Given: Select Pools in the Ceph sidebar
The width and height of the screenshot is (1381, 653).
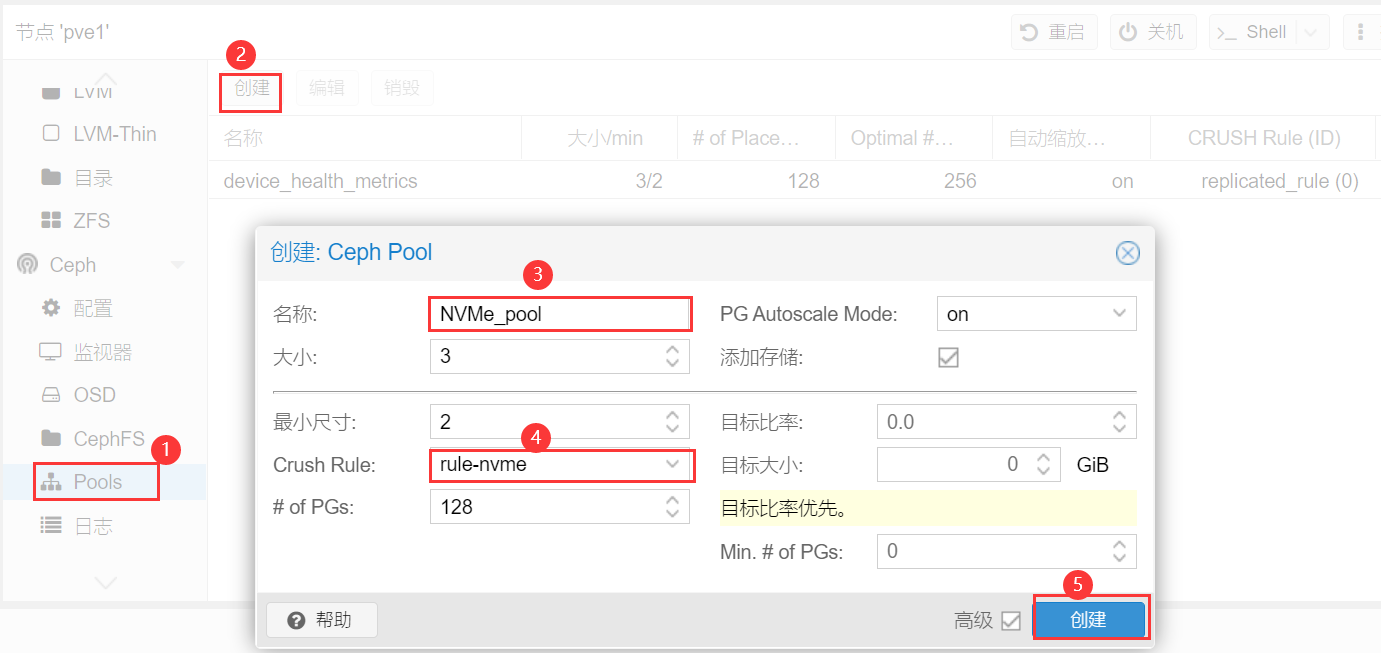Looking at the screenshot, I should (x=95, y=481).
